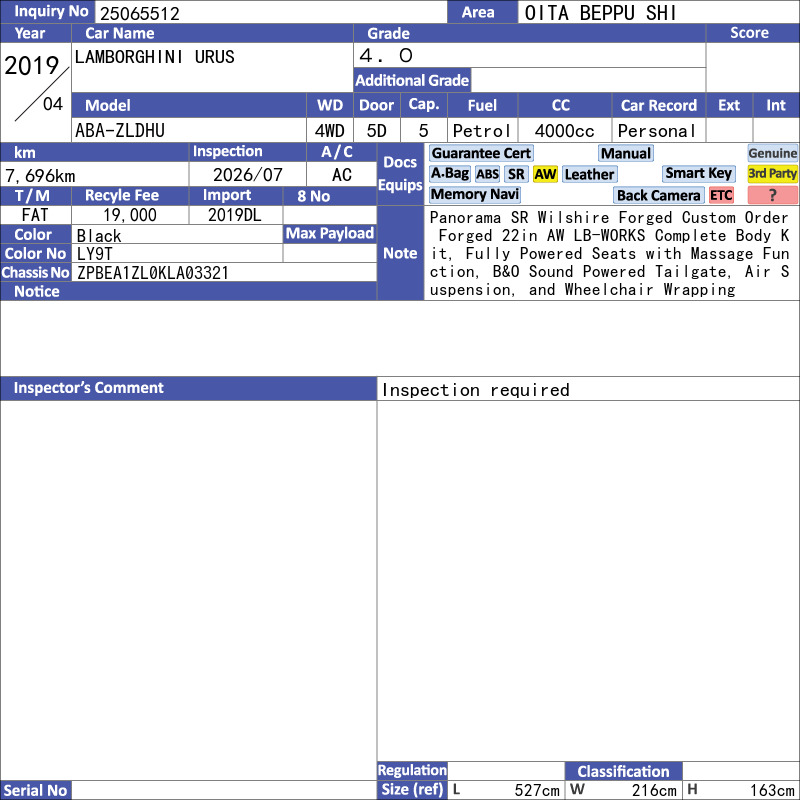Click the Guarantee Cert badge

[x=481, y=153]
